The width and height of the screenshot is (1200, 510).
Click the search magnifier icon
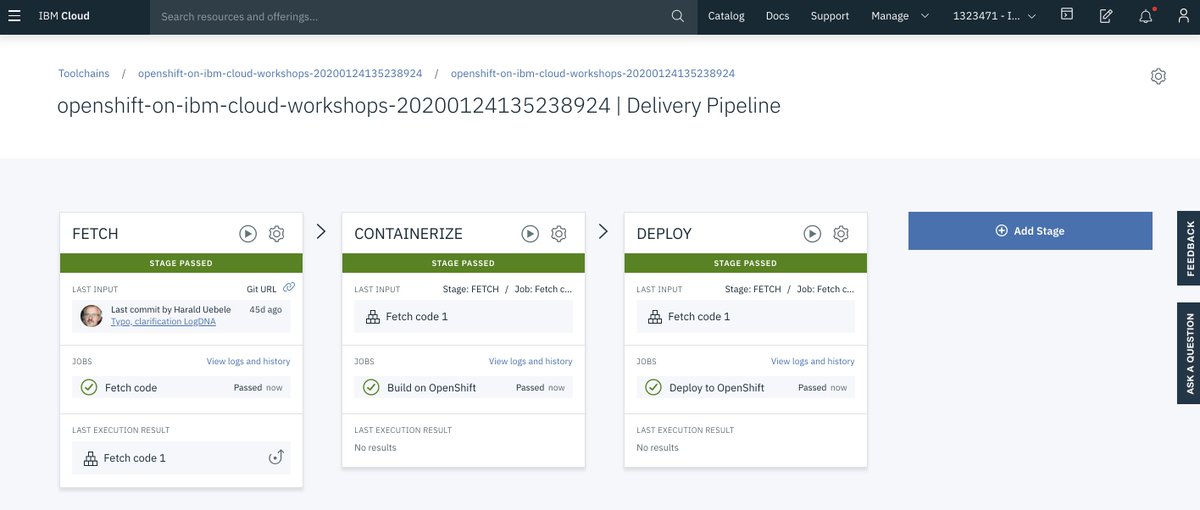678,16
